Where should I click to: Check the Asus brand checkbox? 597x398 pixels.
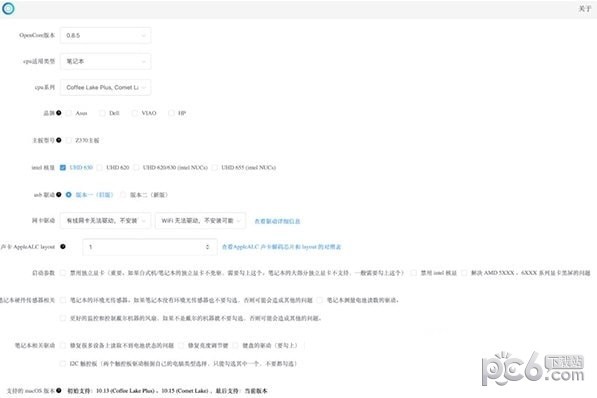[x=69, y=113]
